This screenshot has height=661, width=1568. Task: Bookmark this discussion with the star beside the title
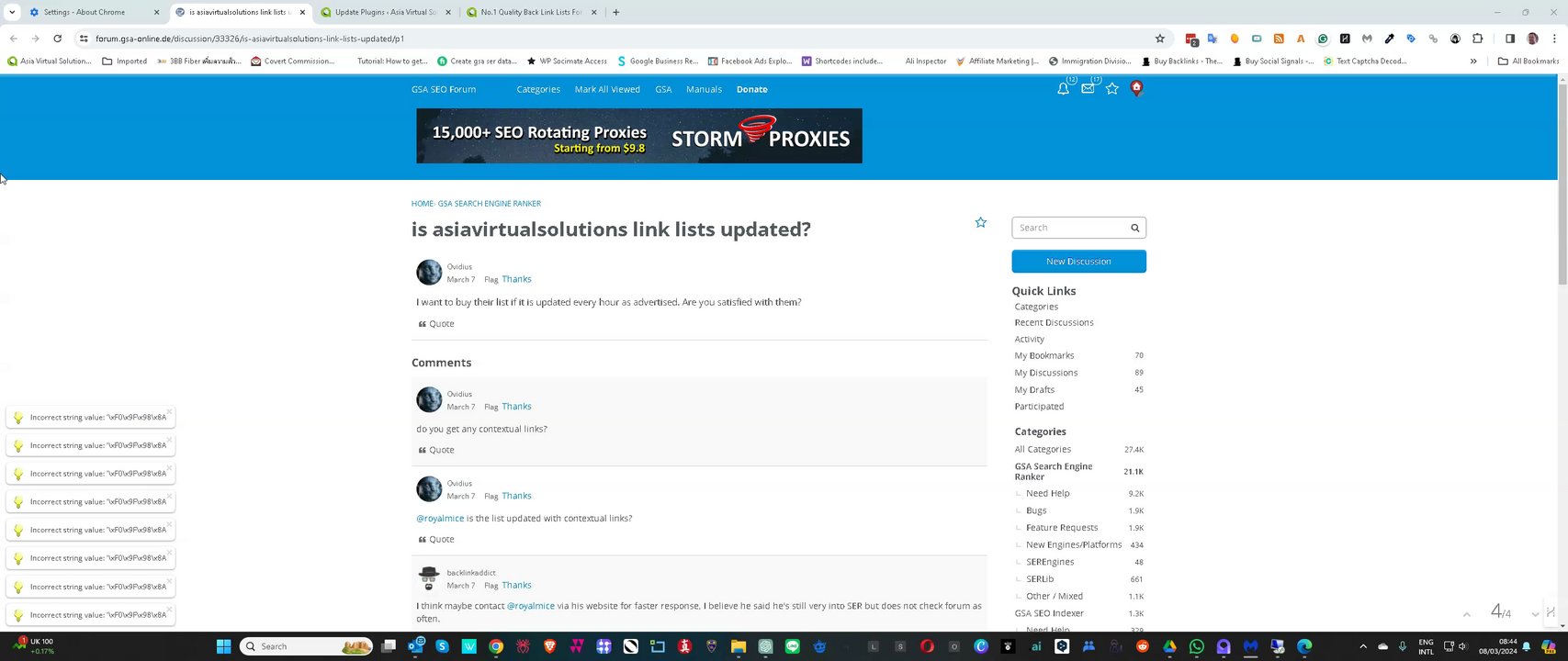981,222
